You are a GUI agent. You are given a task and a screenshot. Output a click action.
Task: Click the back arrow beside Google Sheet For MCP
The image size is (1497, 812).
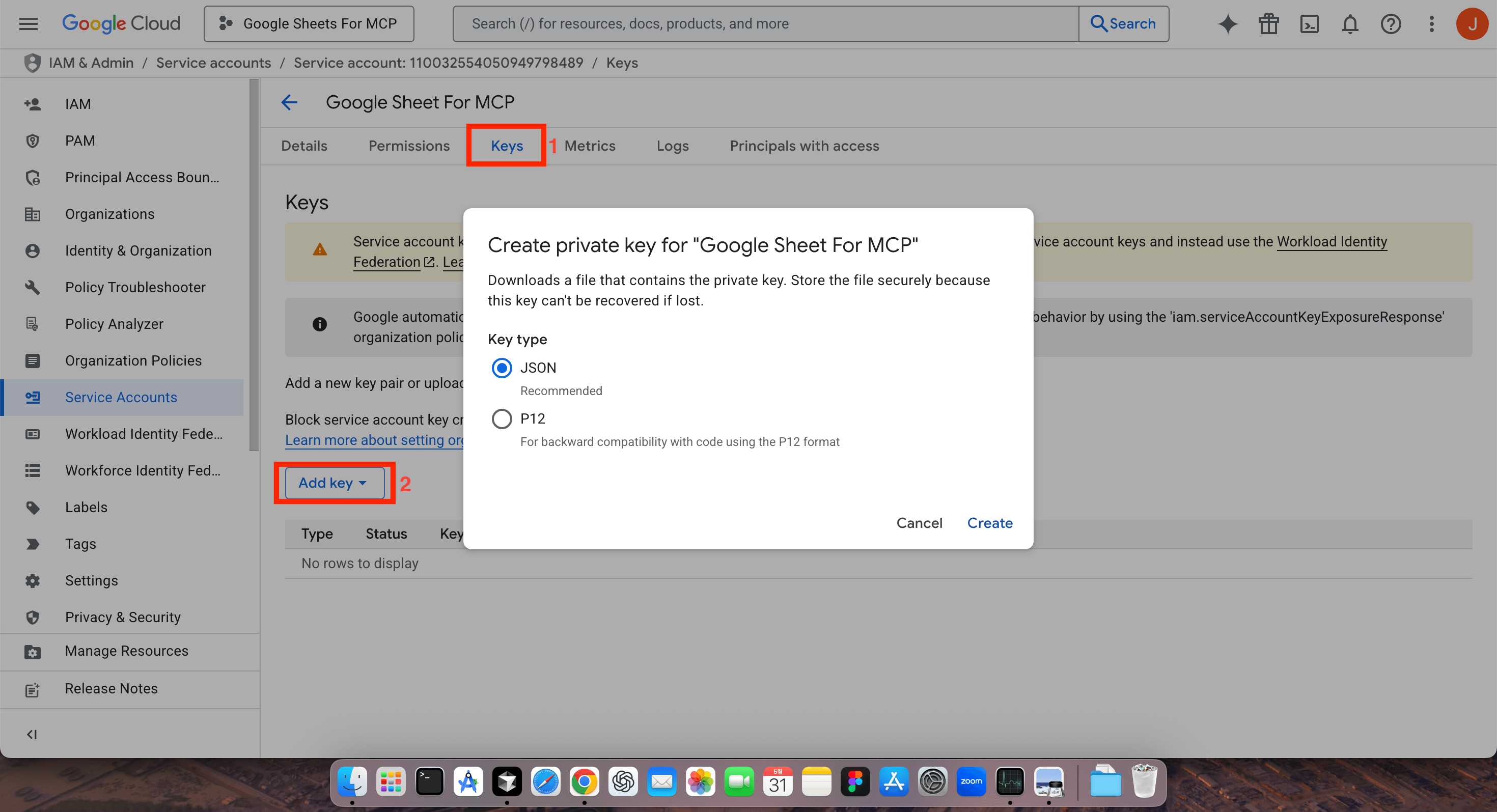[x=289, y=102]
